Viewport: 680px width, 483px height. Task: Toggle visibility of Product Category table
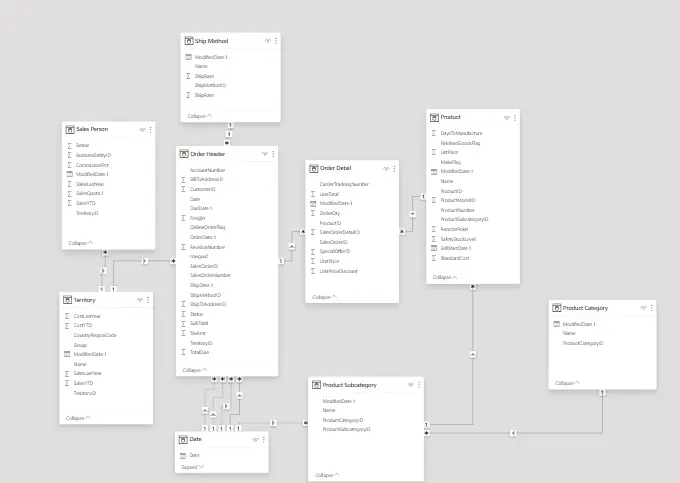point(643,308)
